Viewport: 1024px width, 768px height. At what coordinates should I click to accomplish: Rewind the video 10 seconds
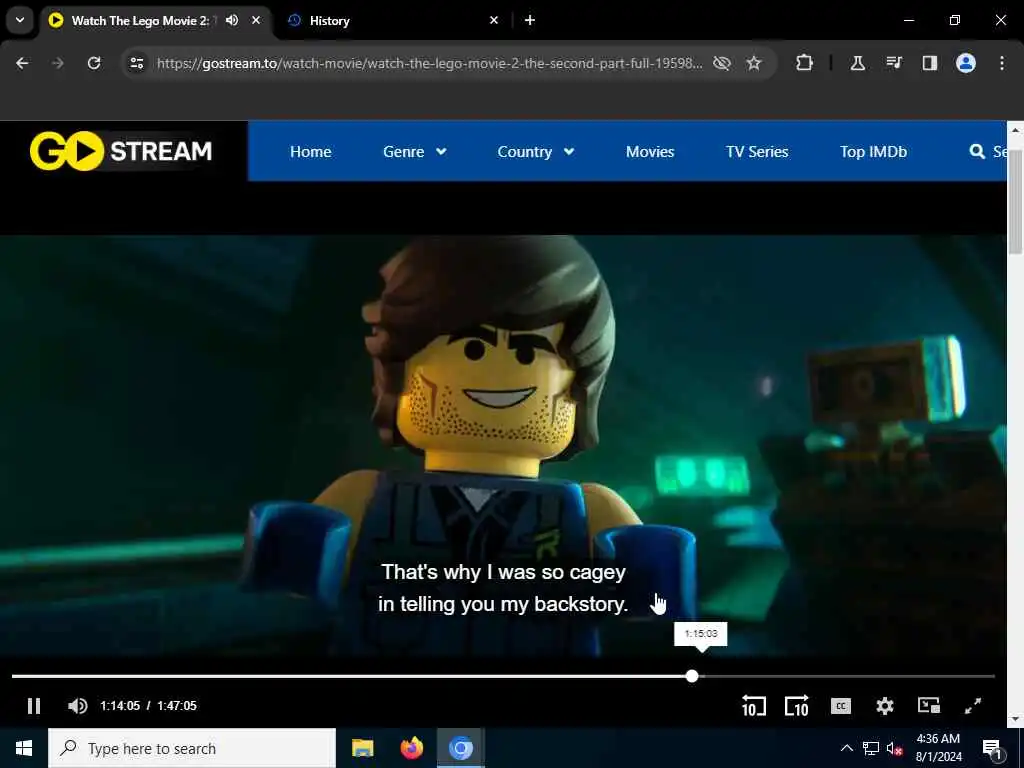point(754,706)
